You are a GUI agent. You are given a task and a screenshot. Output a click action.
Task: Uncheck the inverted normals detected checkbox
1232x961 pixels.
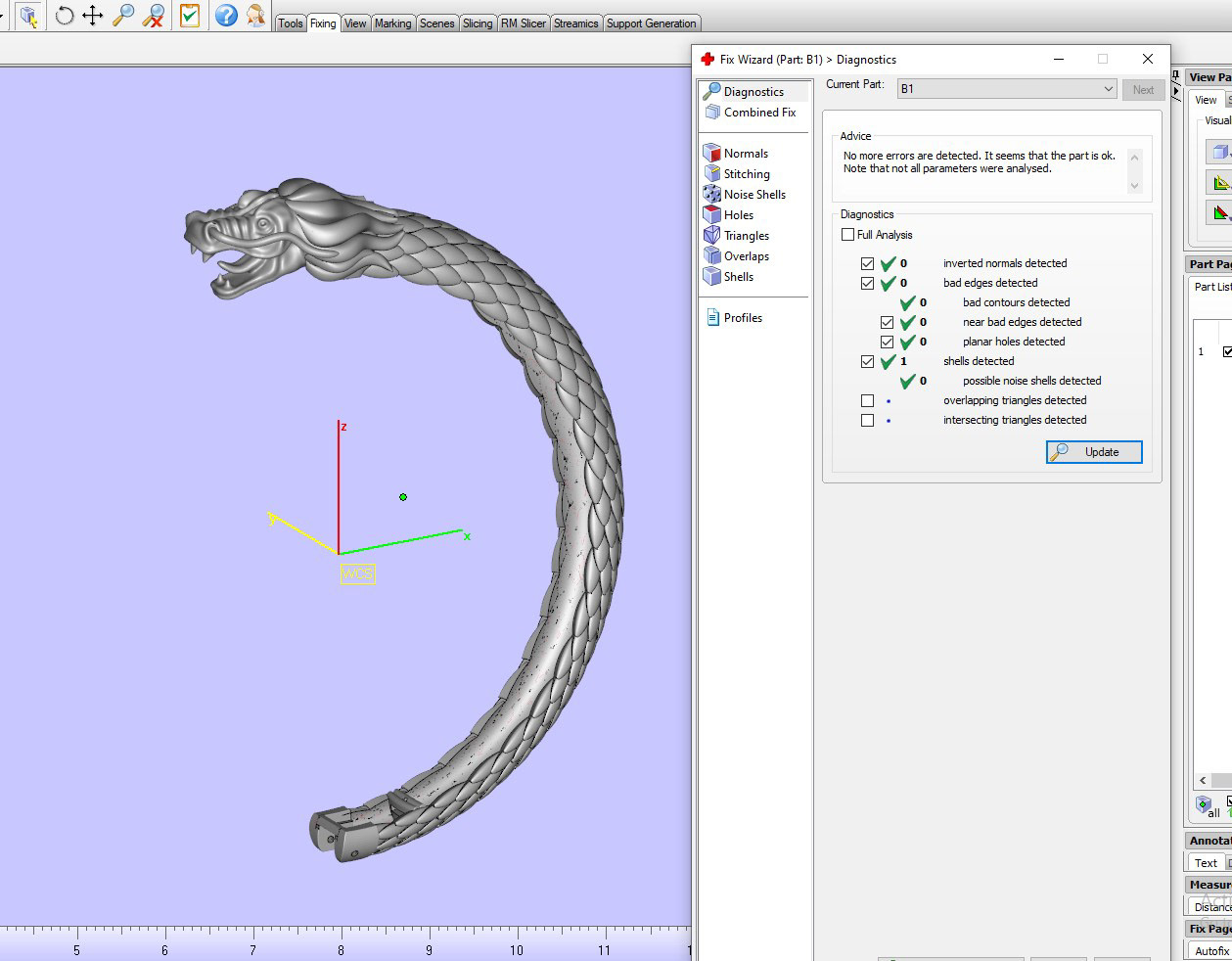867,264
